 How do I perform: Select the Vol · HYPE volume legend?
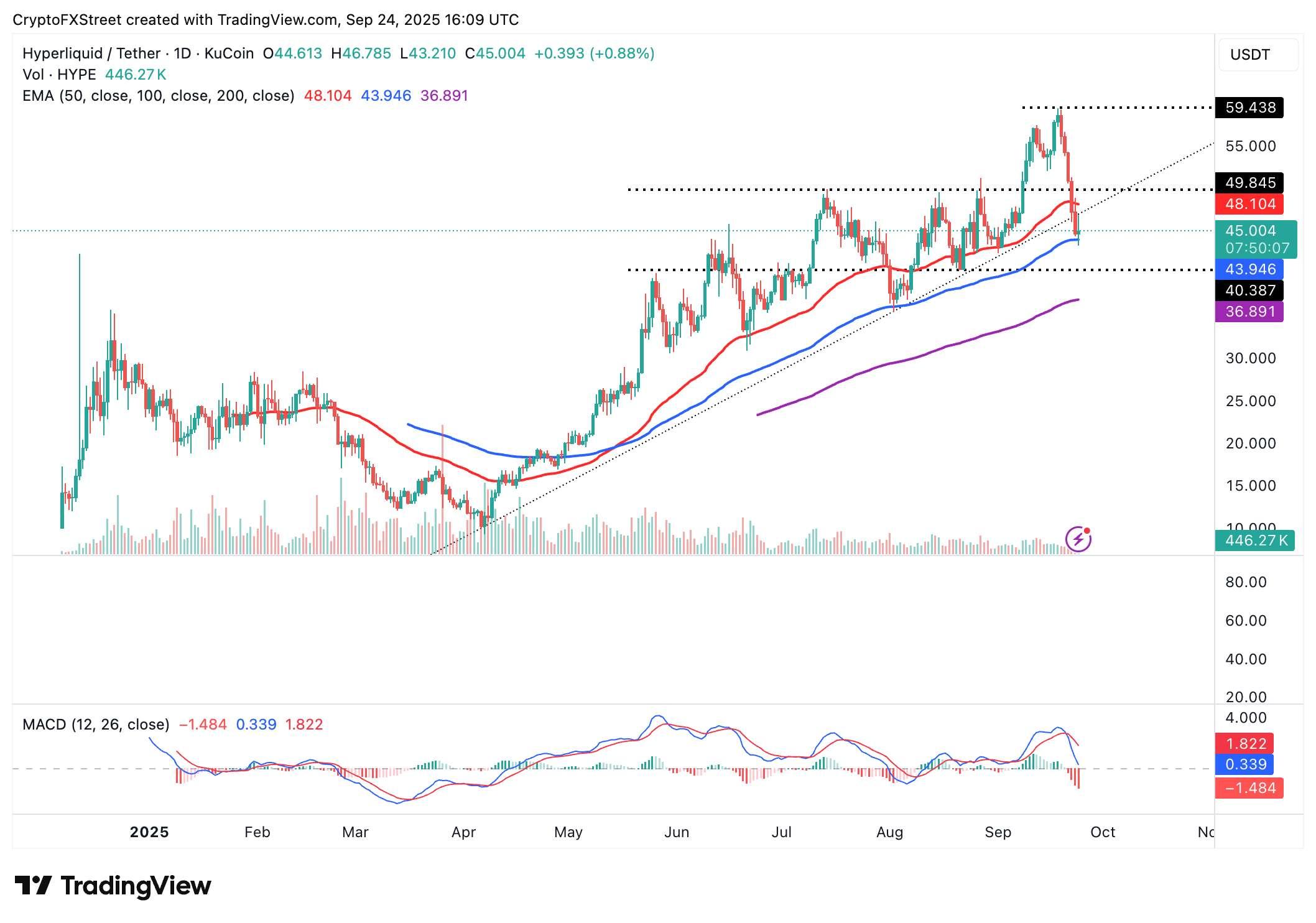59,74
